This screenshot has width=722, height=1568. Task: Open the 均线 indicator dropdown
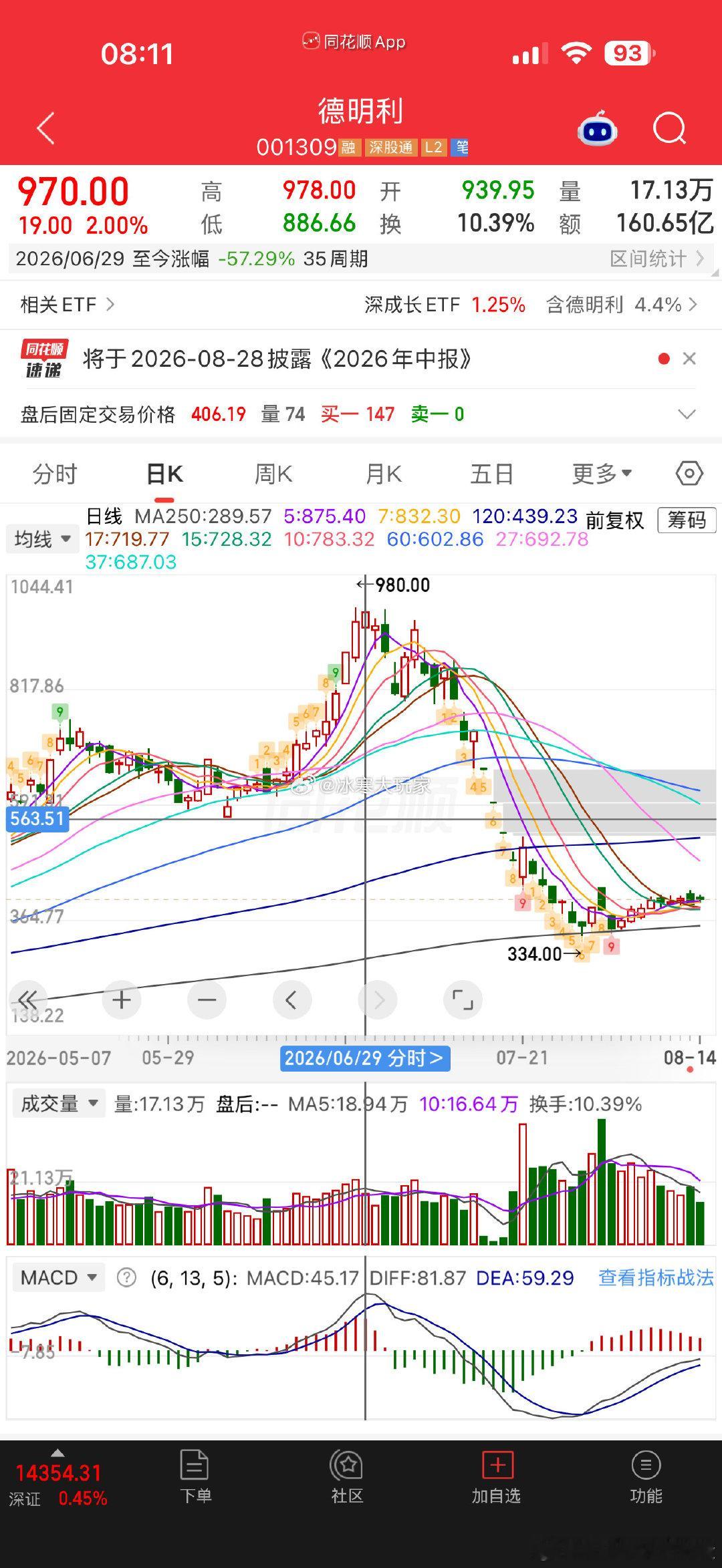[43, 538]
